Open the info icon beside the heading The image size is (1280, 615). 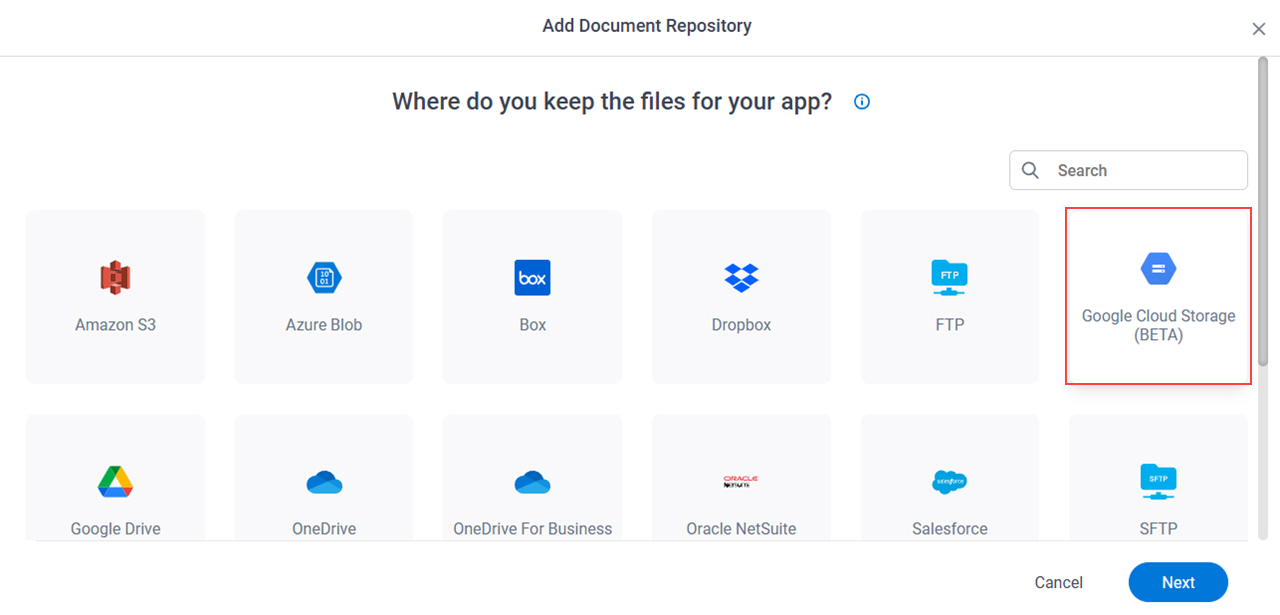[x=862, y=102]
